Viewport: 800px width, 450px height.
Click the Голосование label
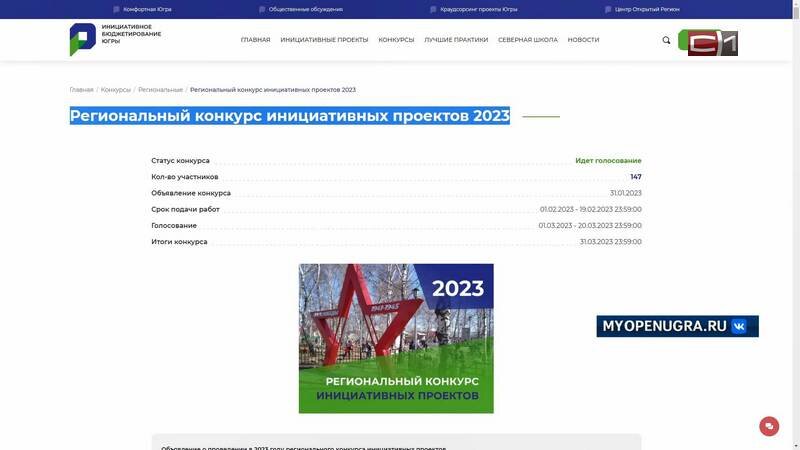tap(174, 226)
